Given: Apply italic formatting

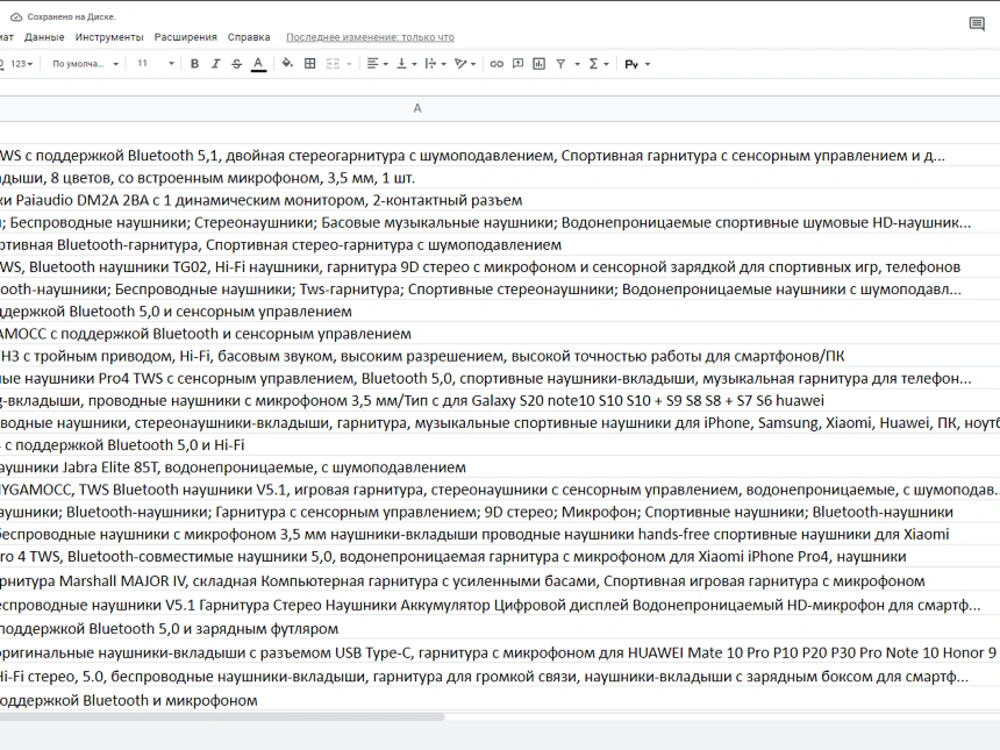Looking at the screenshot, I should [215, 63].
